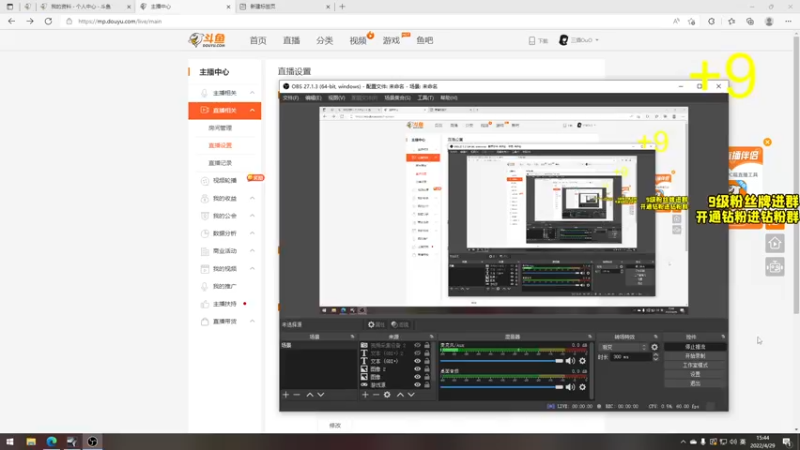This screenshot has height=450, width=800.
Task: Add a new scene with the scenes plus icon
Action: 286,395
